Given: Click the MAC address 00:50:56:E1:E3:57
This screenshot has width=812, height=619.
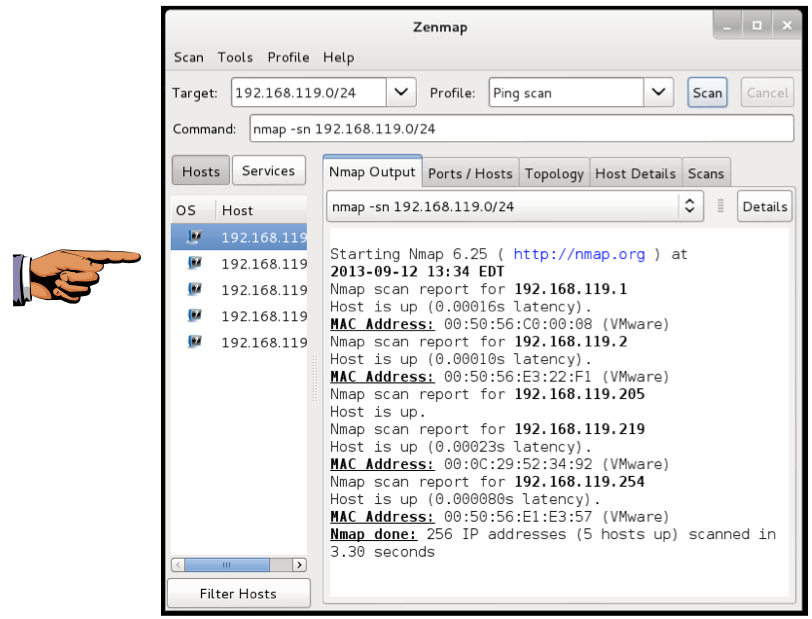Looking at the screenshot, I should tap(518, 516).
